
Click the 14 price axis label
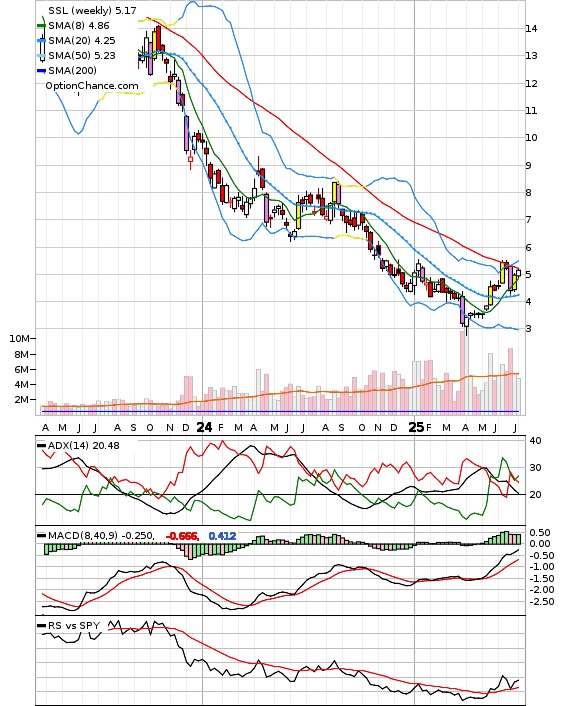(x=531, y=29)
